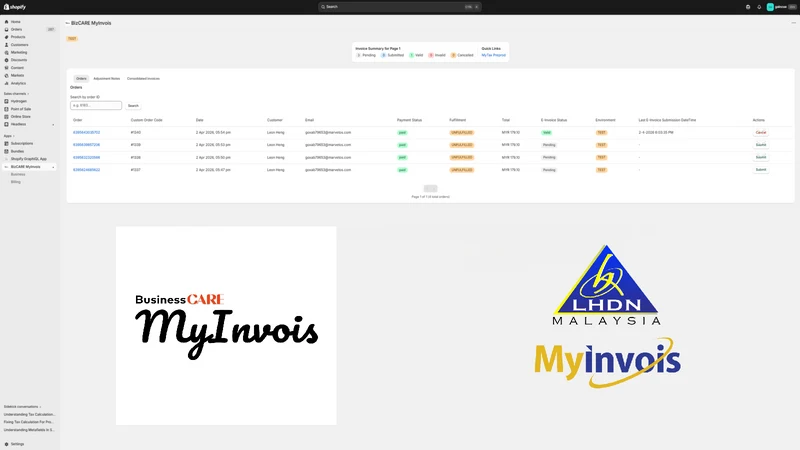800x450 pixels.
Task: Open Business under BizCARE MyInvois
Action: tap(18, 174)
